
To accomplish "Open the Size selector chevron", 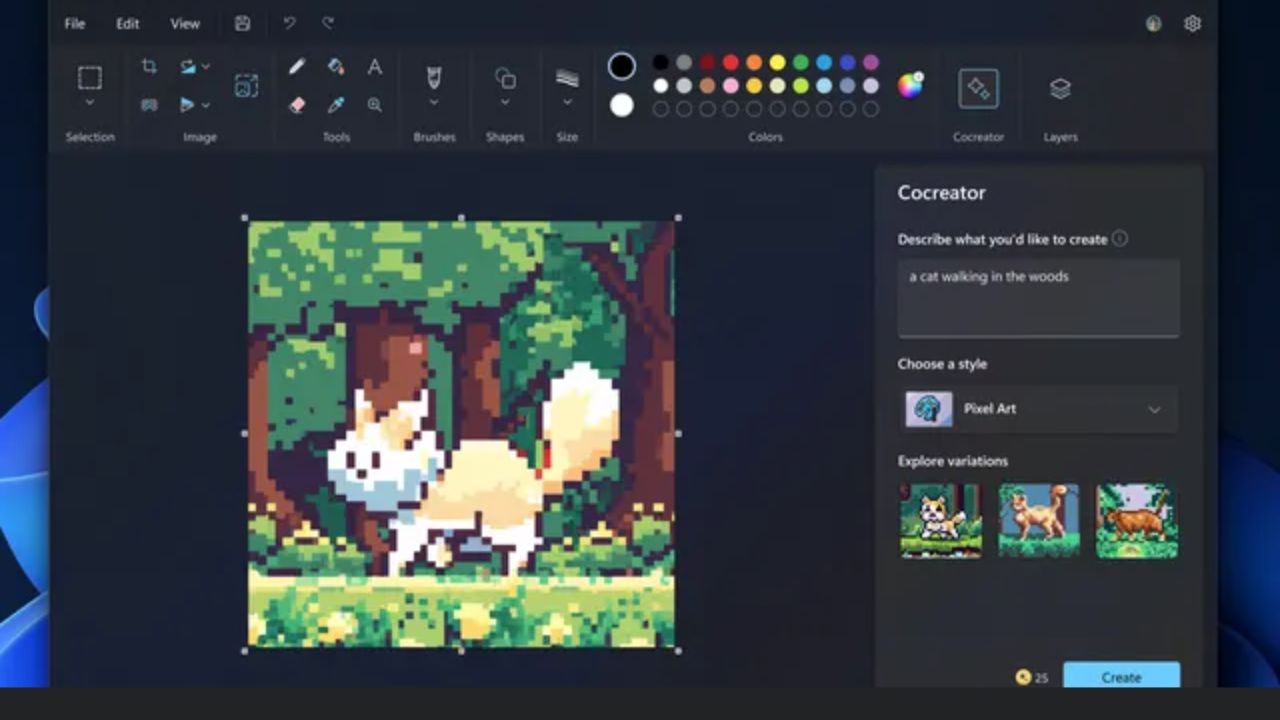I will (x=567, y=103).
